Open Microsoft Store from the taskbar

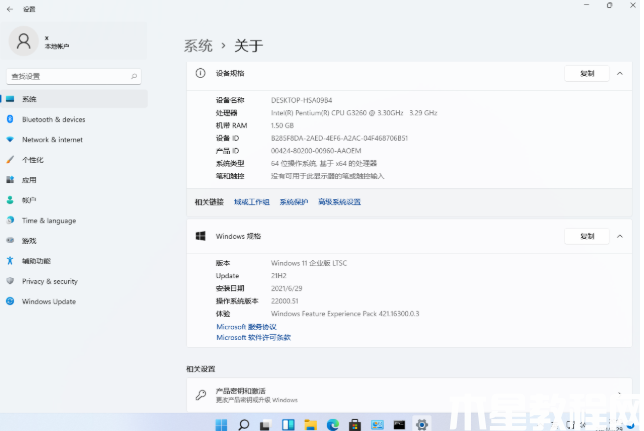coord(355,424)
